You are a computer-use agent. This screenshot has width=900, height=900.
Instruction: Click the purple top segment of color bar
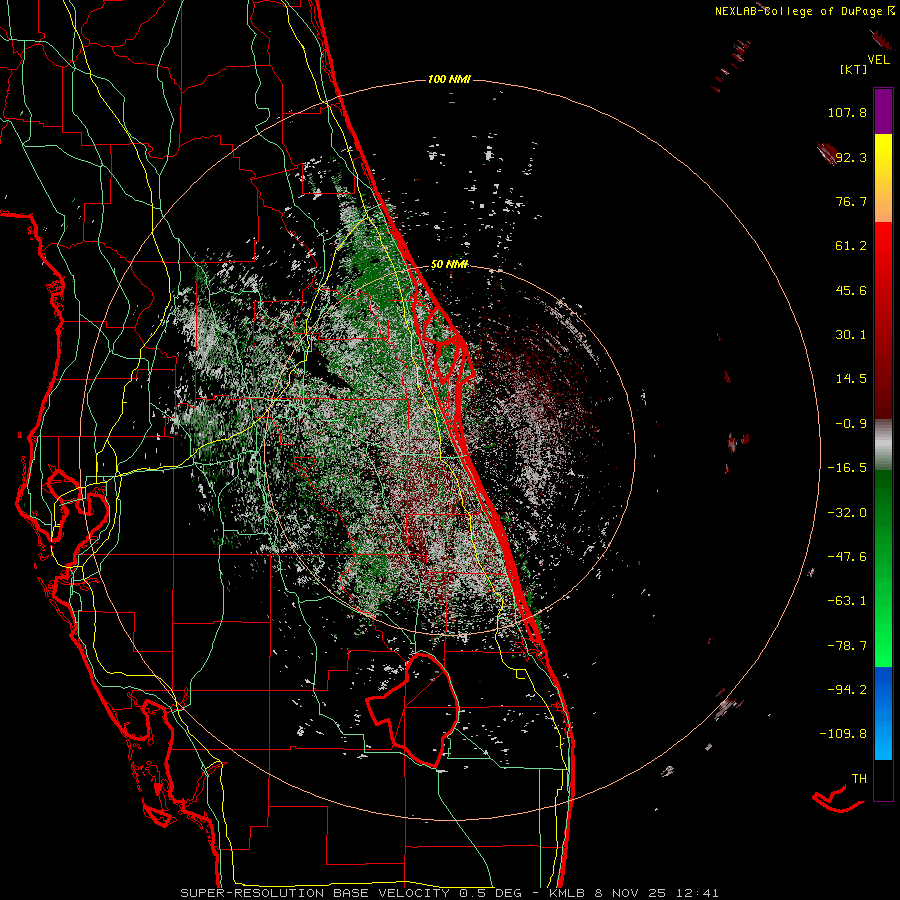[883, 111]
